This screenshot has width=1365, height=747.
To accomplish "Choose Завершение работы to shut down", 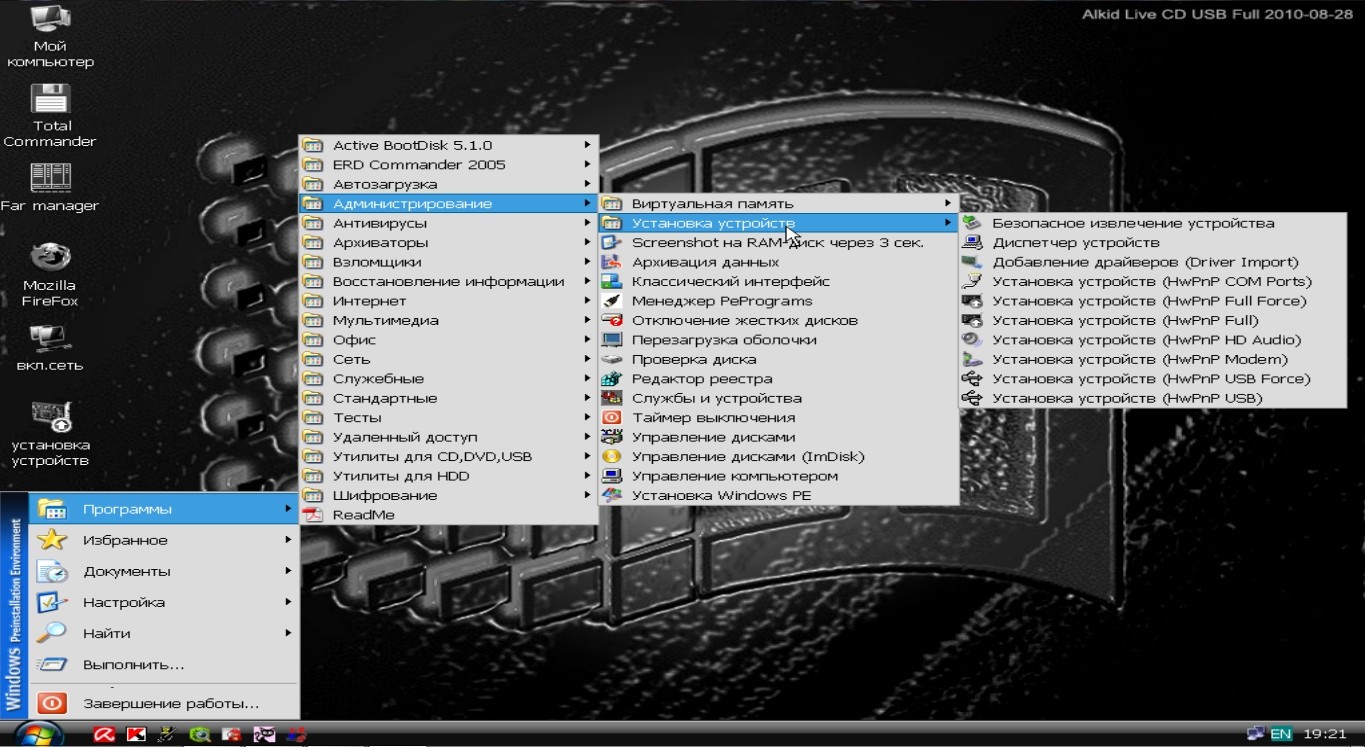I will (x=164, y=703).
